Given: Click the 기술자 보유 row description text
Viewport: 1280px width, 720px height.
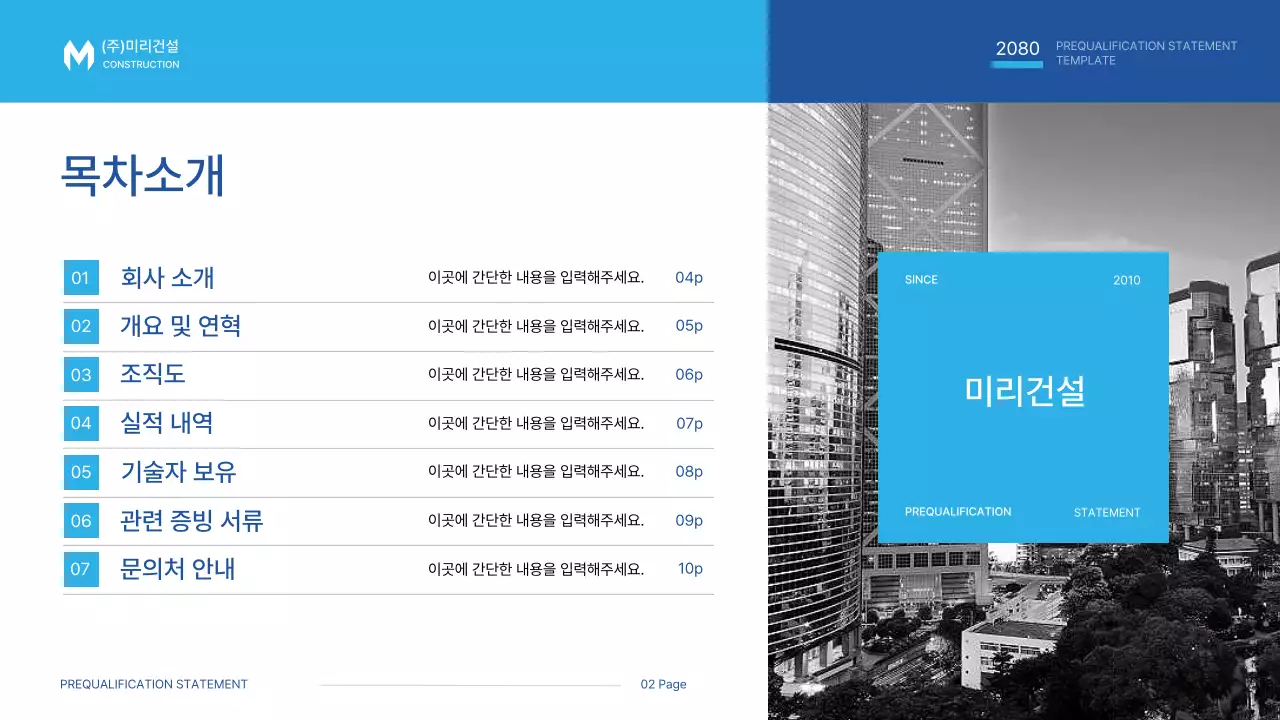Looking at the screenshot, I should 536,472.
